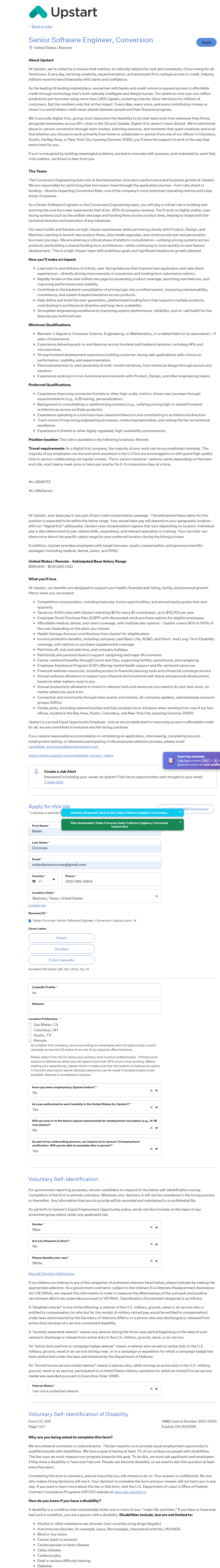The image size is (220, 1568).
Task: Go to the 'Back to jobs' link
Action: (41, 27)
